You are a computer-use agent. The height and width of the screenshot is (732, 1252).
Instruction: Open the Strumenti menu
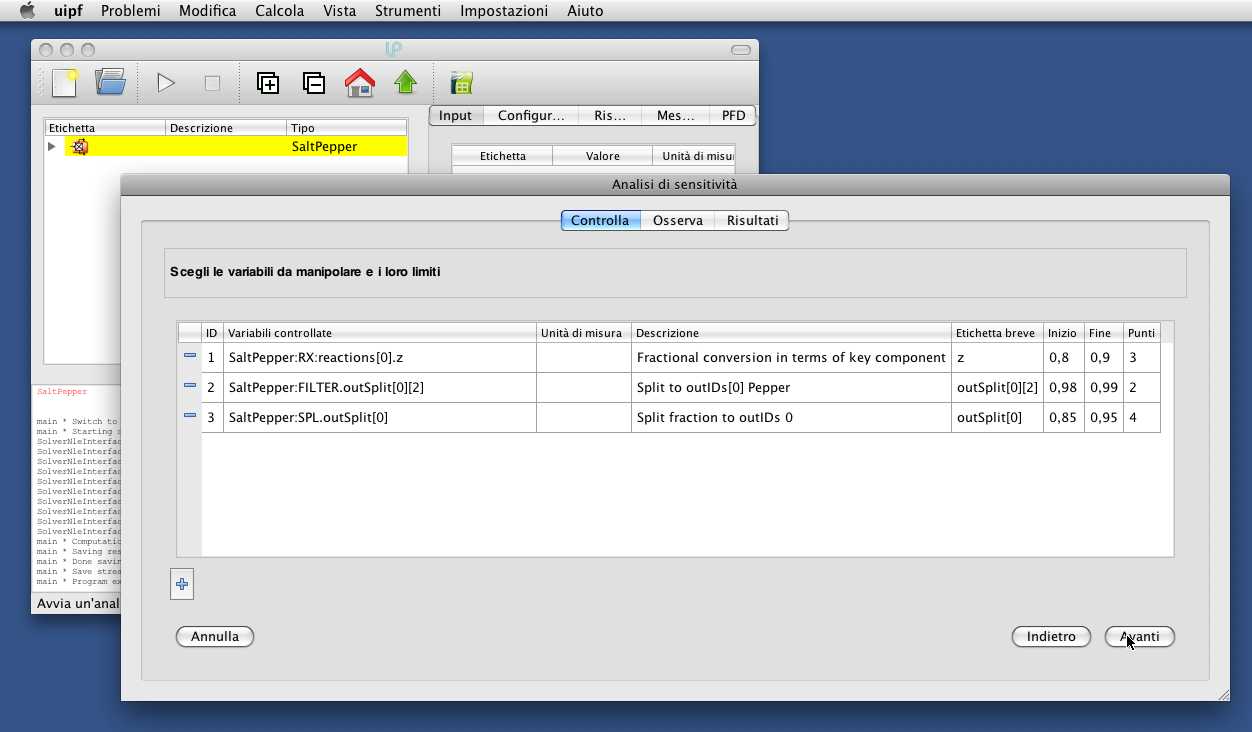click(x=407, y=11)
